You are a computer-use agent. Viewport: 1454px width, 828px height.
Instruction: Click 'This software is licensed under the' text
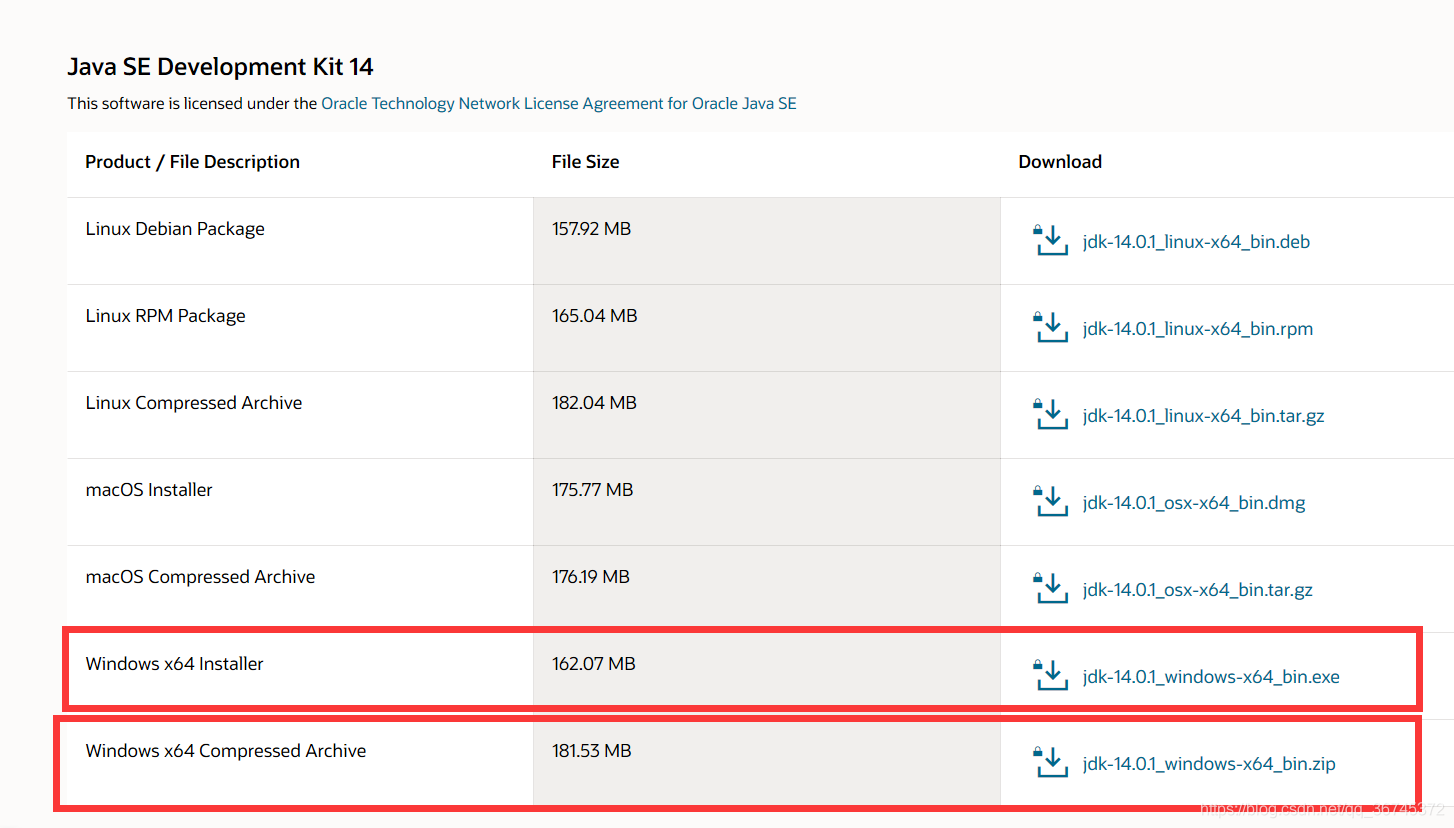pos(192,103)
